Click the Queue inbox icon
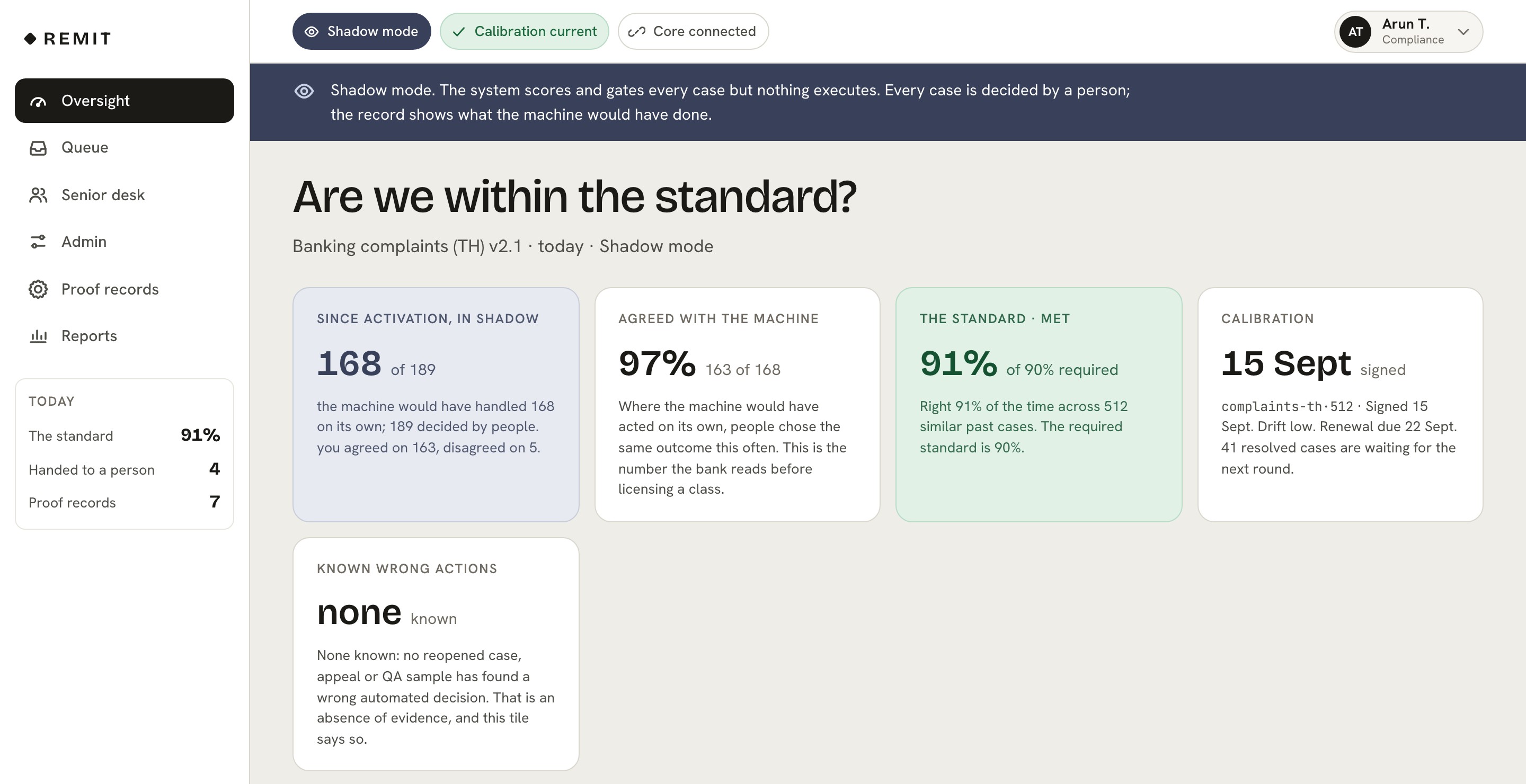The height and width of the screenshot is (784, 1526). 38,148
